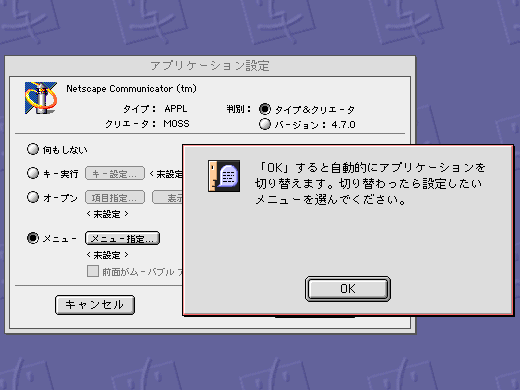
Task: Click the MOSS creator value
Action: [x=176, y=124]
